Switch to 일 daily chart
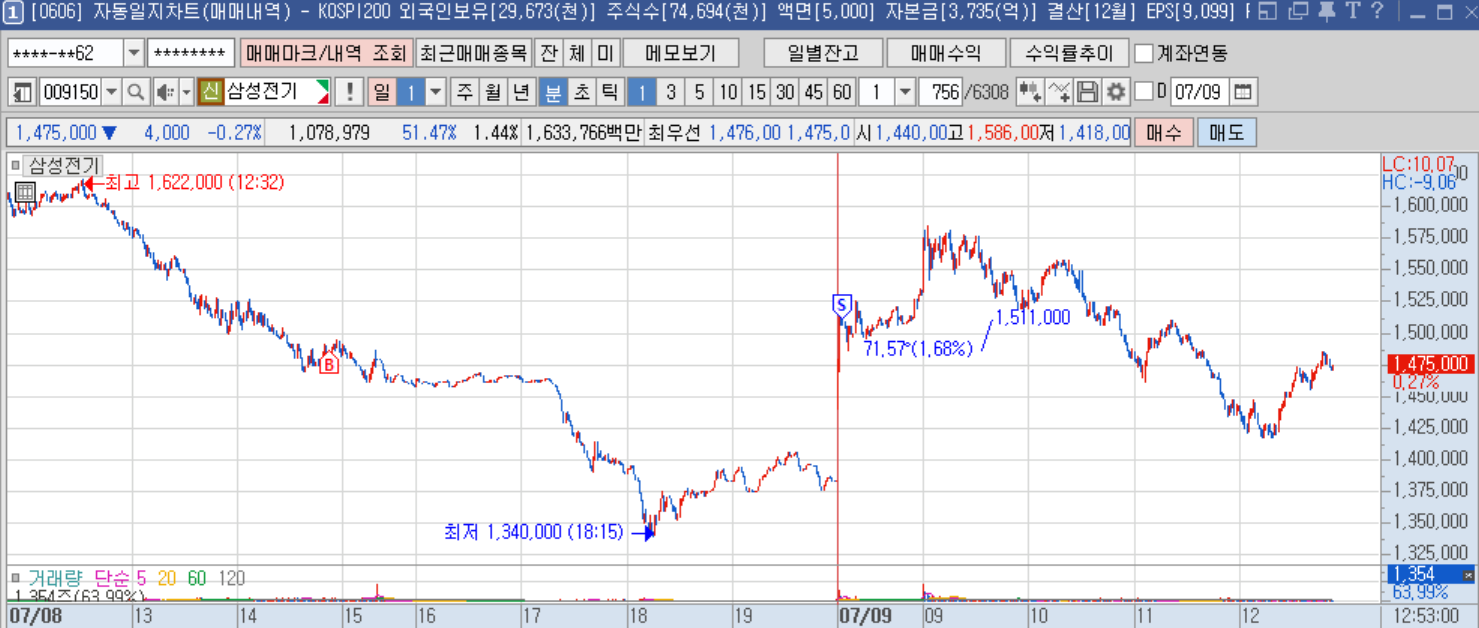The height and width of the screenshot is (628, 1479). (x=382, y=93)
